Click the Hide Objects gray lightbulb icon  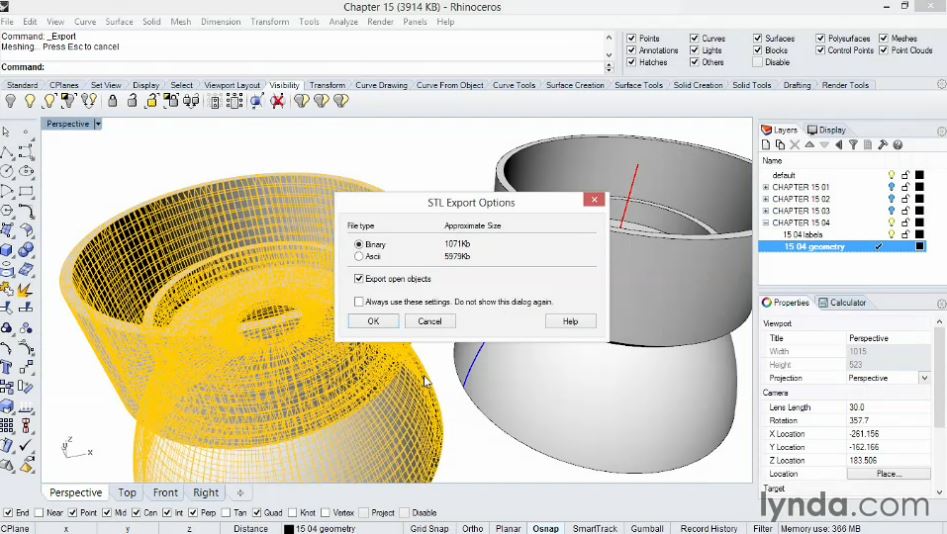point(10,101)
